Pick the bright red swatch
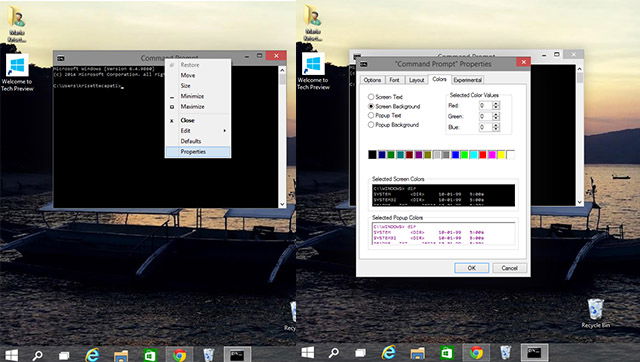Image resolution: width=640 pixels, height=362 pixels. coord(482,155)
